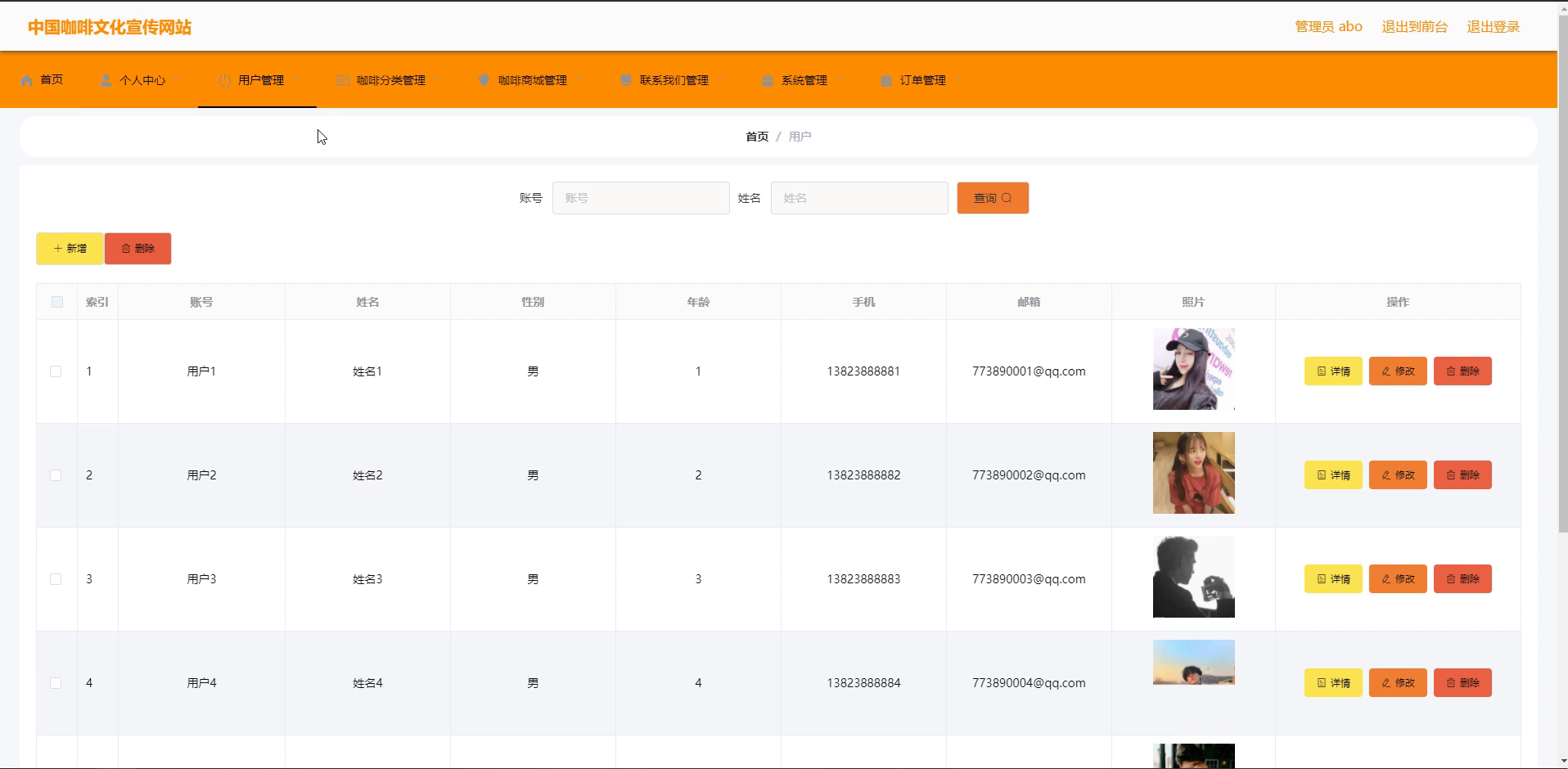1568x769 pixels.
Task: Expand the 联系我们管理 dropdown arrow
Action: click(721, 80)
